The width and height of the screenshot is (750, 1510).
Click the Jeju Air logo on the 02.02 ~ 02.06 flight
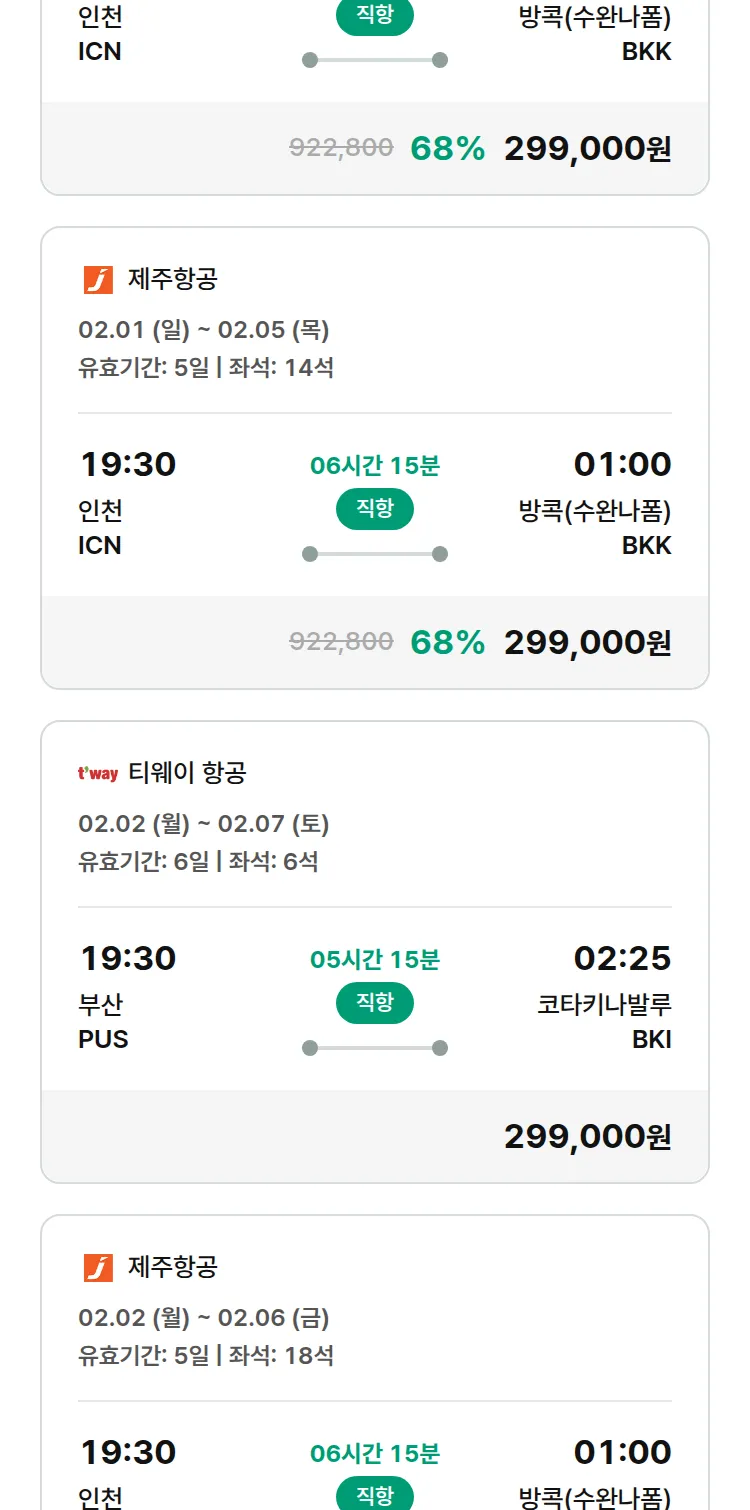click(98, 1268)
